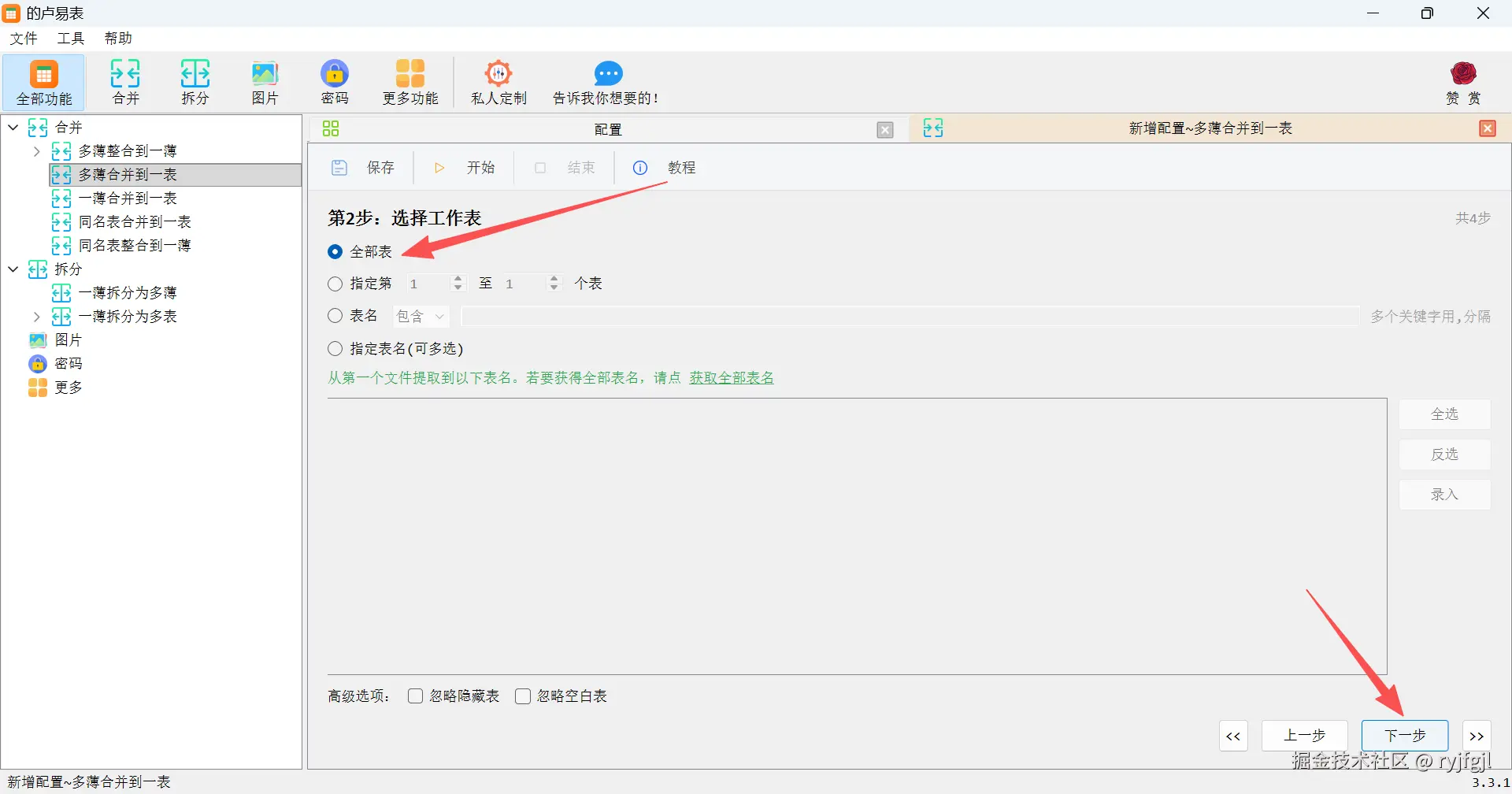Click the 配置 tab grid icon

tap(331, 128)
